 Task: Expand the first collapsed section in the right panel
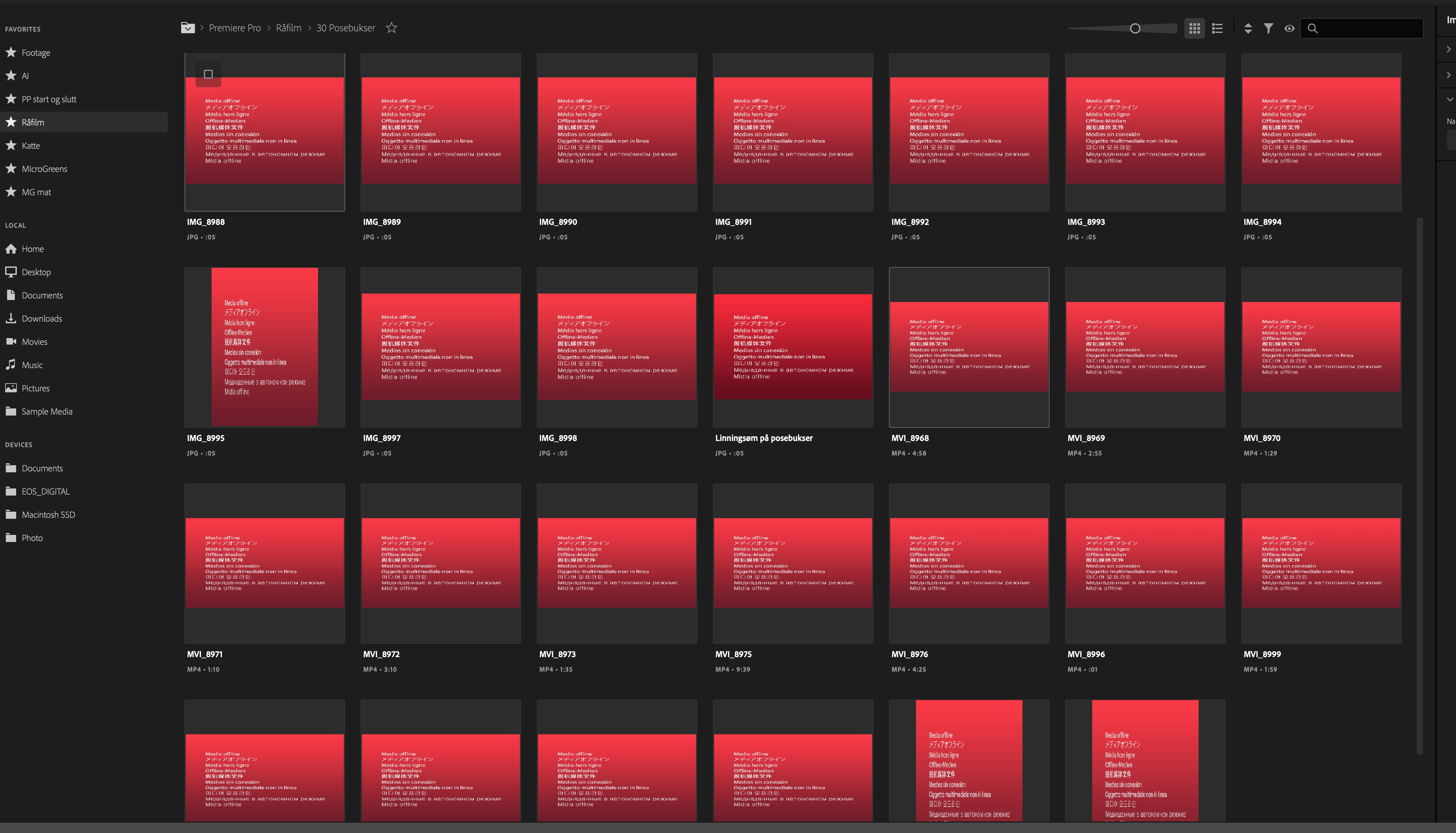pos(1448,49)
